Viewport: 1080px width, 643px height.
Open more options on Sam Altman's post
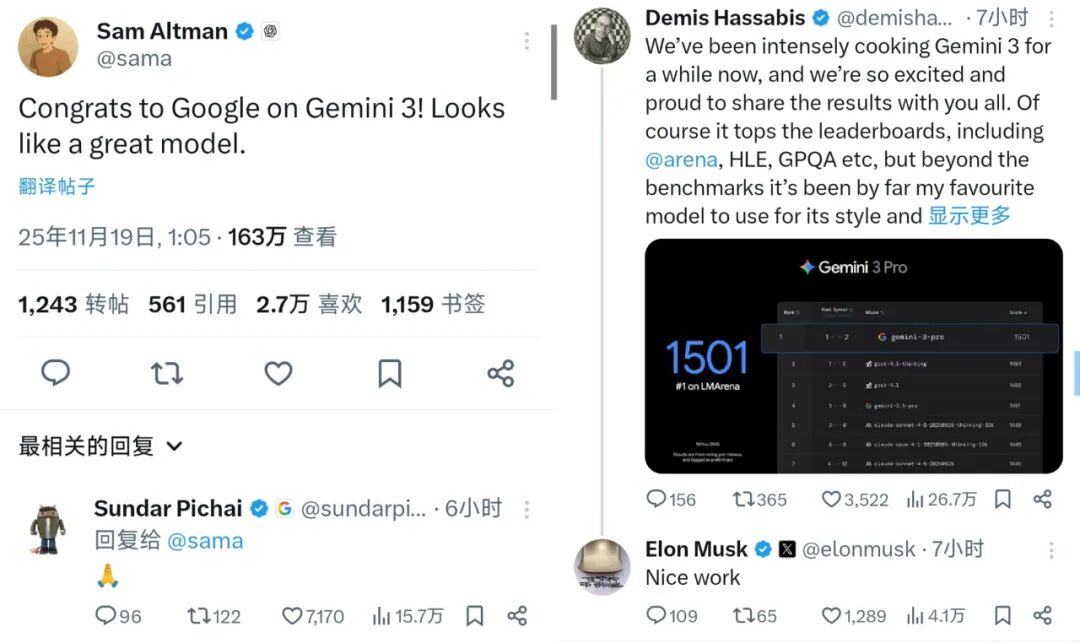[526, 41]
